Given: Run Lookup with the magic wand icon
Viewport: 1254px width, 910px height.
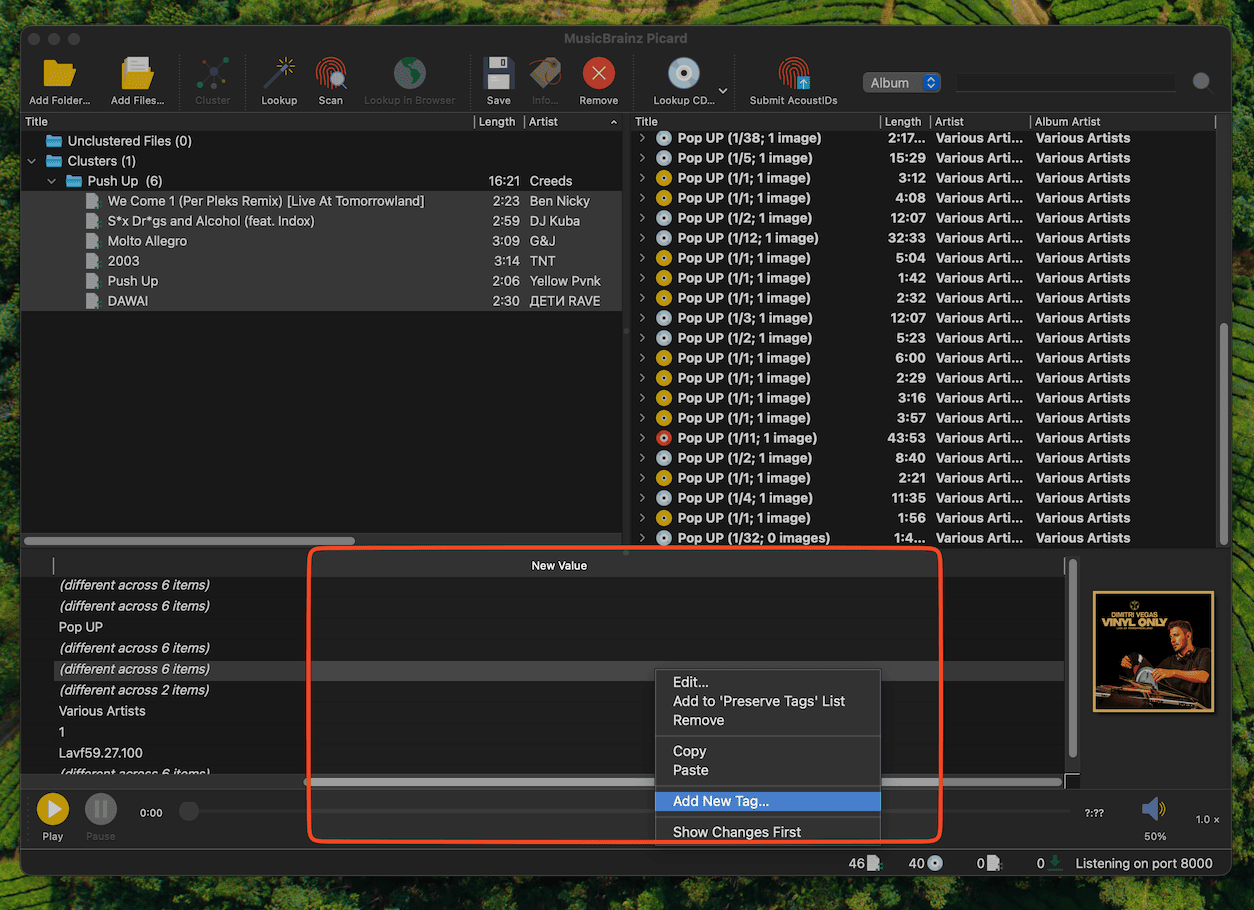Looking at the screenshot, I should pyautogui.click(x=279, y=76).
